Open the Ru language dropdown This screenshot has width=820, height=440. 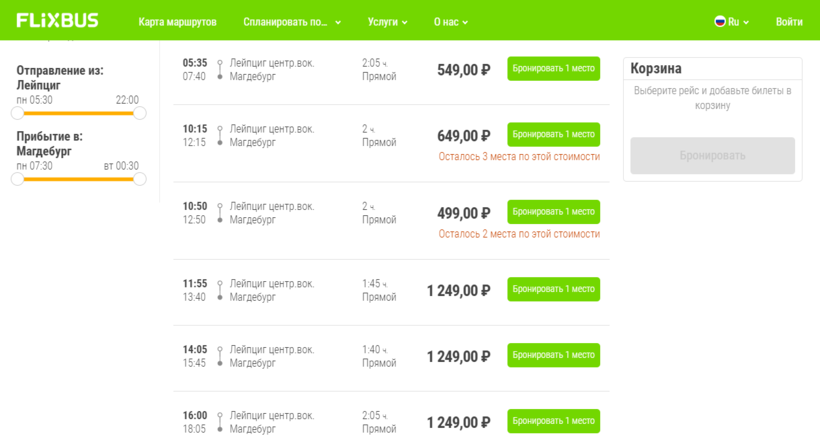pyautogui.click(x=733, y=21)
